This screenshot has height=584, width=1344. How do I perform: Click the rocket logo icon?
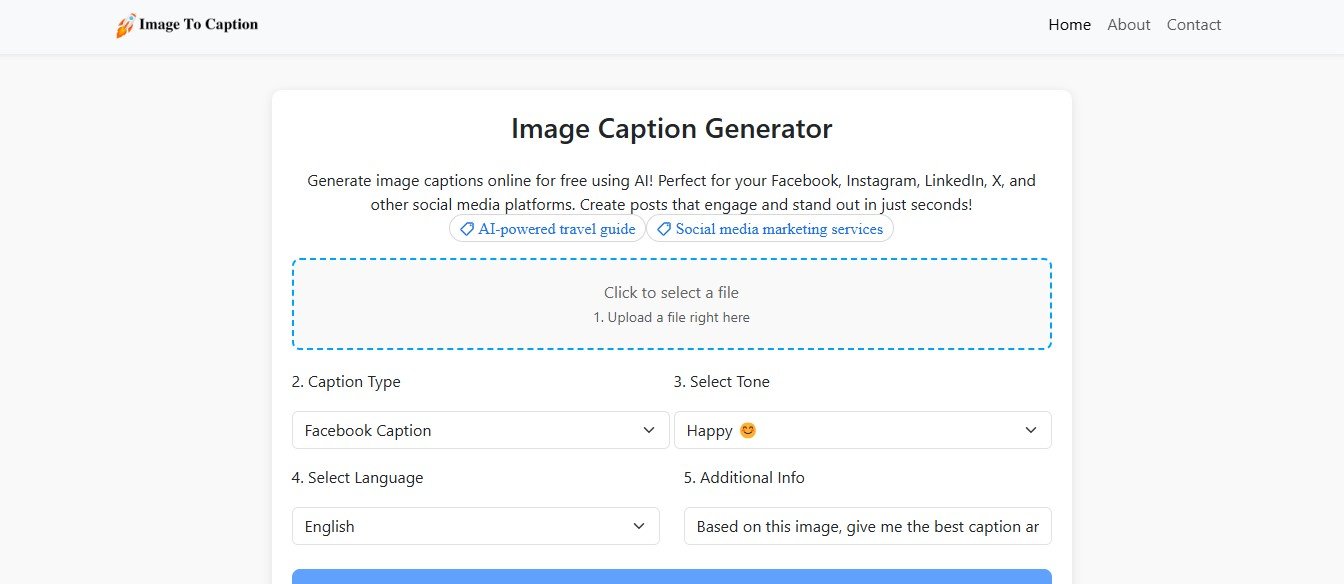(x=125, y=23)
